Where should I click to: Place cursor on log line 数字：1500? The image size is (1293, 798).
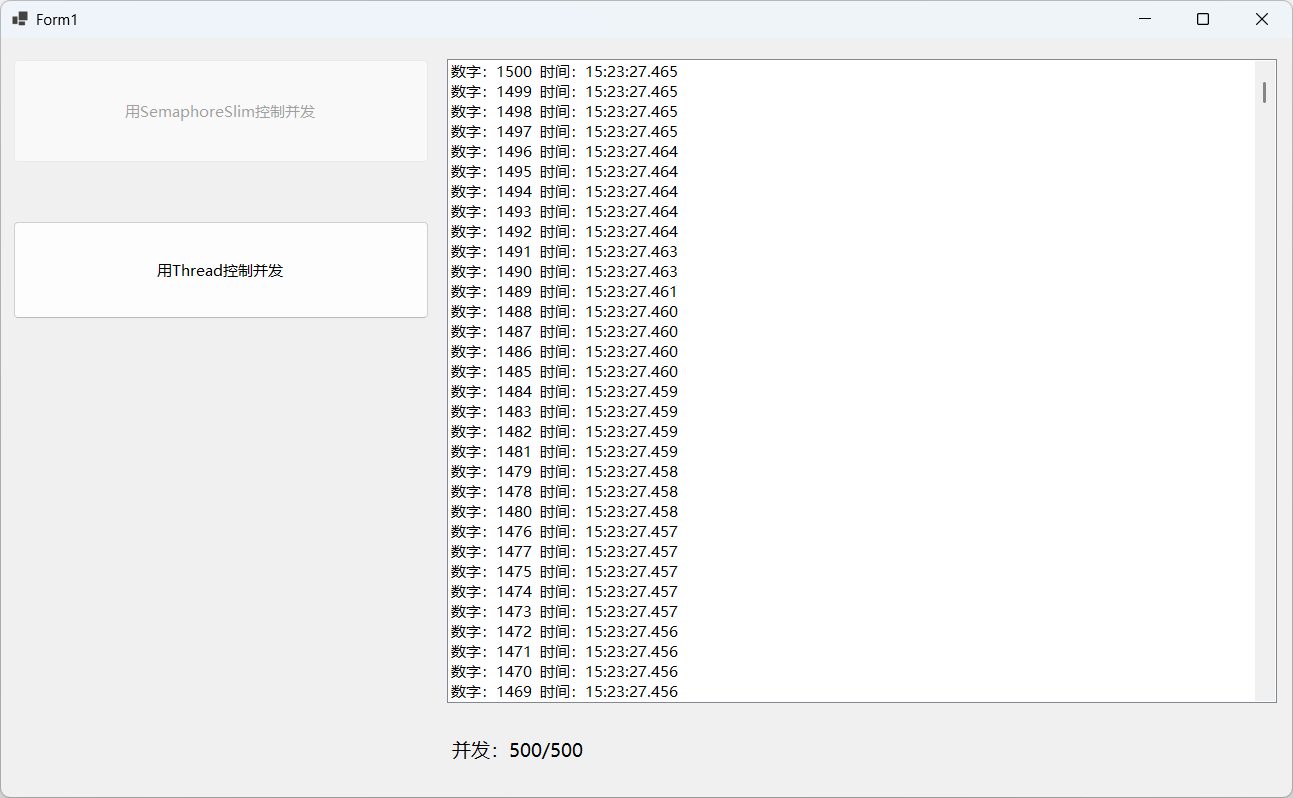[564, 72]
